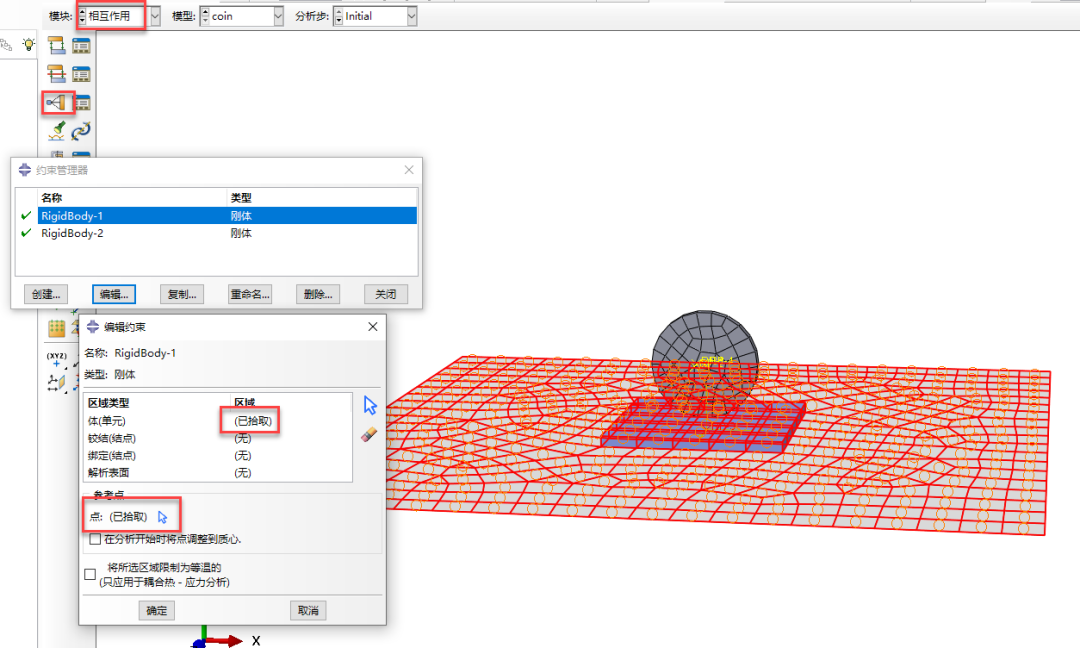
Task: Click the reference point pick arrow
Action: (x=163, y=517)
